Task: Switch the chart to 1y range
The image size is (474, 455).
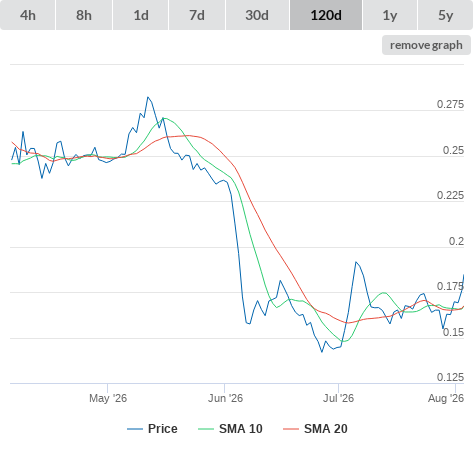Action: click(390, 15)
